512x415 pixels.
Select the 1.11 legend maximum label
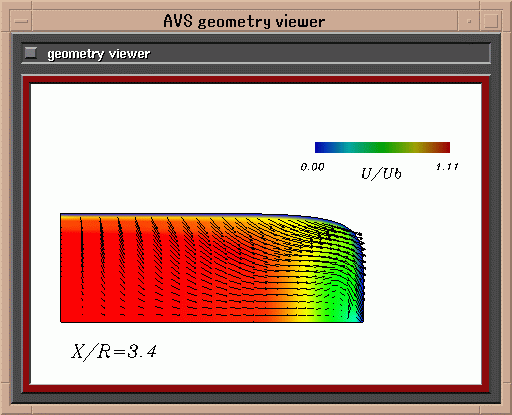pos(447,166)
